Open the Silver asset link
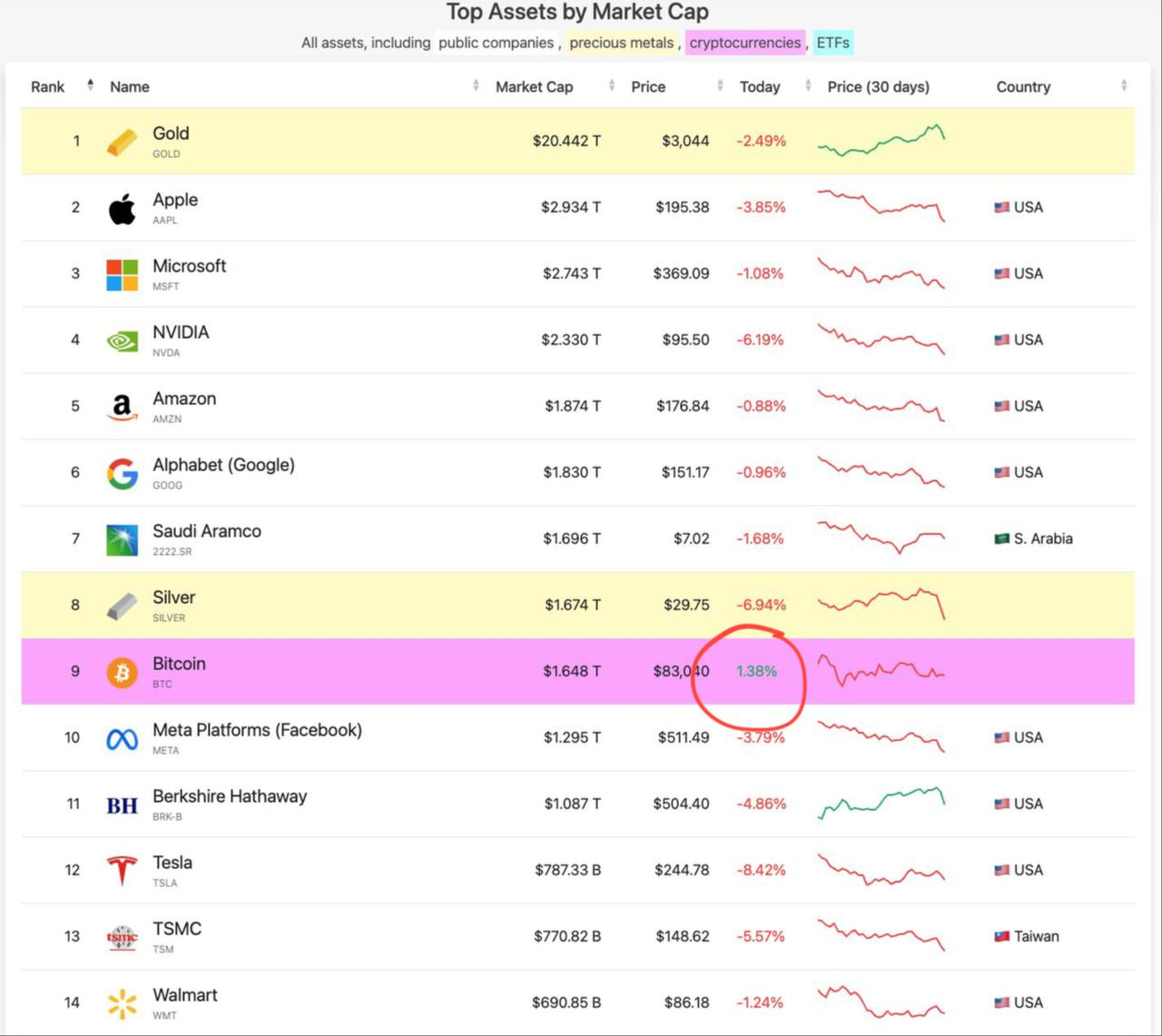This screenshot has height=1036, width=1162. (x=173, y=597)
